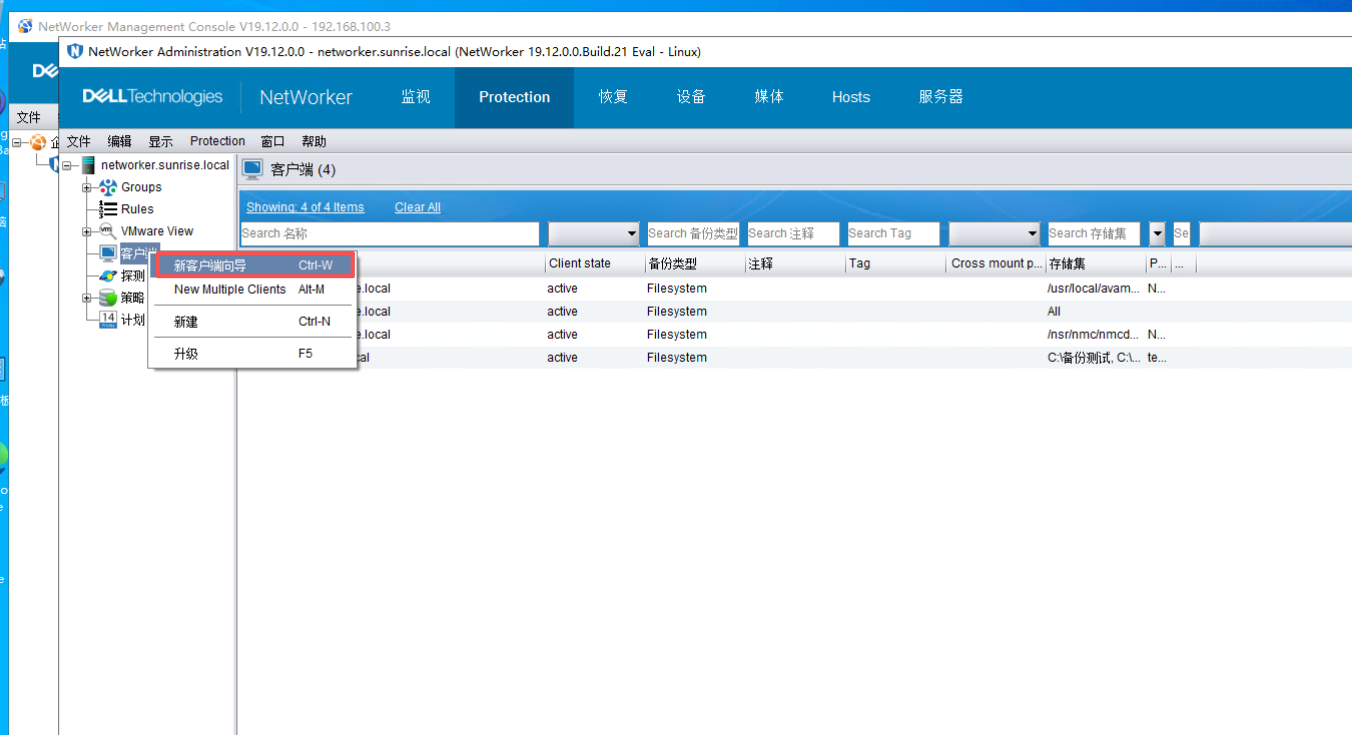Click the Clear All link
Image resolution: width=1352 pixels, height=735 pixels.
click(x=417, y=207)
